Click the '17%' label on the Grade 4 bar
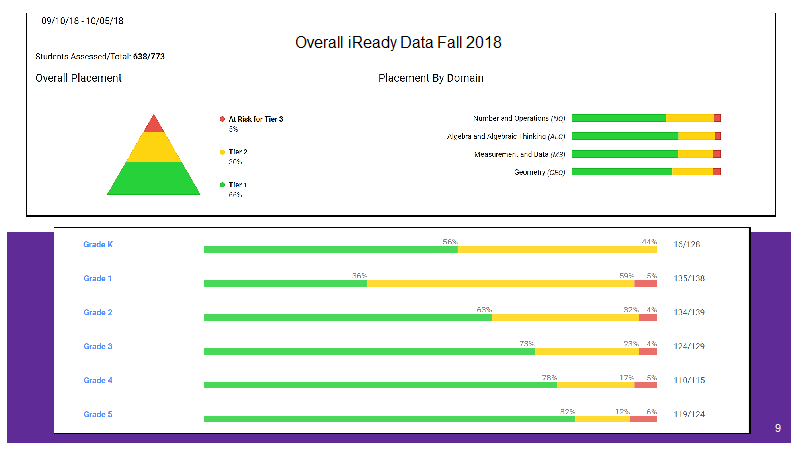The width and height of the screenshot is (800, 450). point(627,378)
